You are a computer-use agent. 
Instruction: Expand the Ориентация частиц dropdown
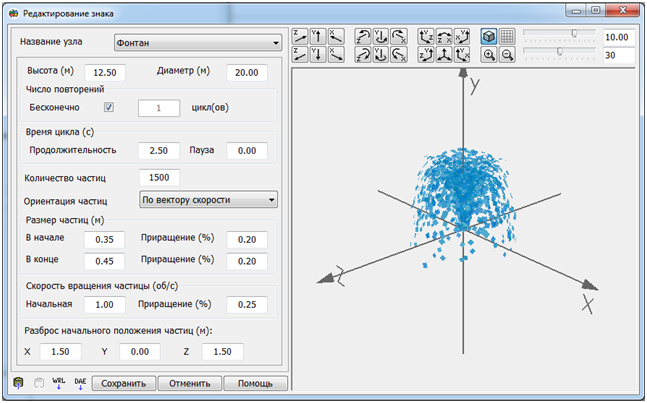coord(208,200)
